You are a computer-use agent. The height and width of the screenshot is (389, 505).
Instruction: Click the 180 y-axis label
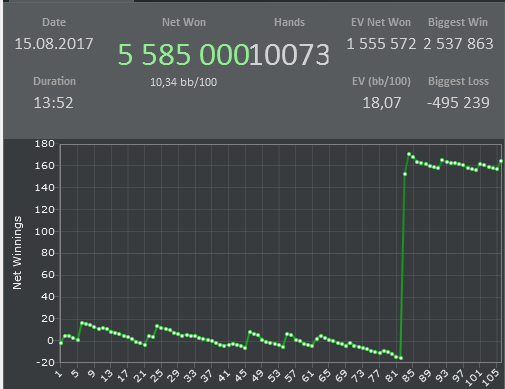tap(44, 144)
